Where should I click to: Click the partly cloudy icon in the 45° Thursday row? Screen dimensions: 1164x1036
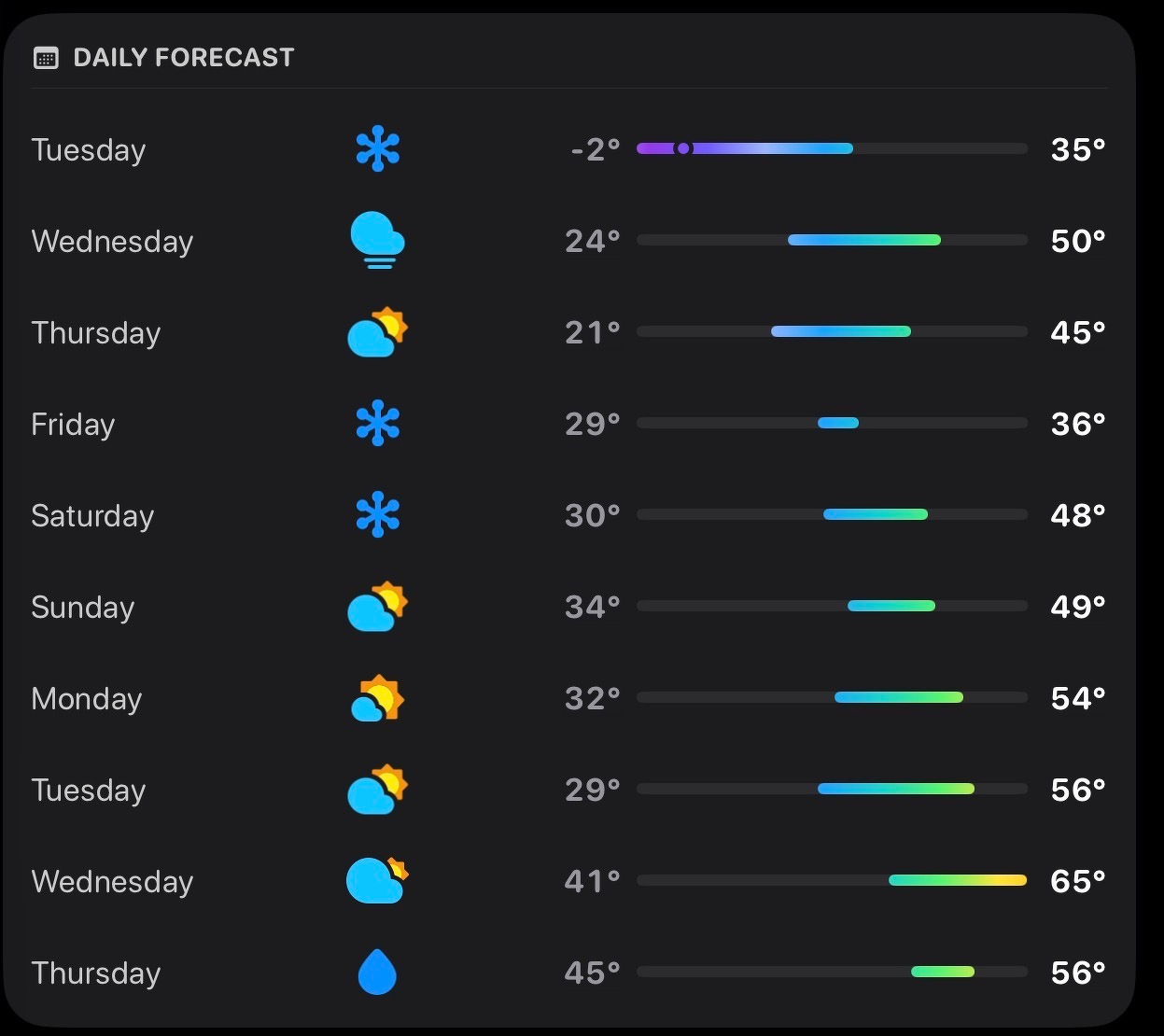(x=377, y=332)
